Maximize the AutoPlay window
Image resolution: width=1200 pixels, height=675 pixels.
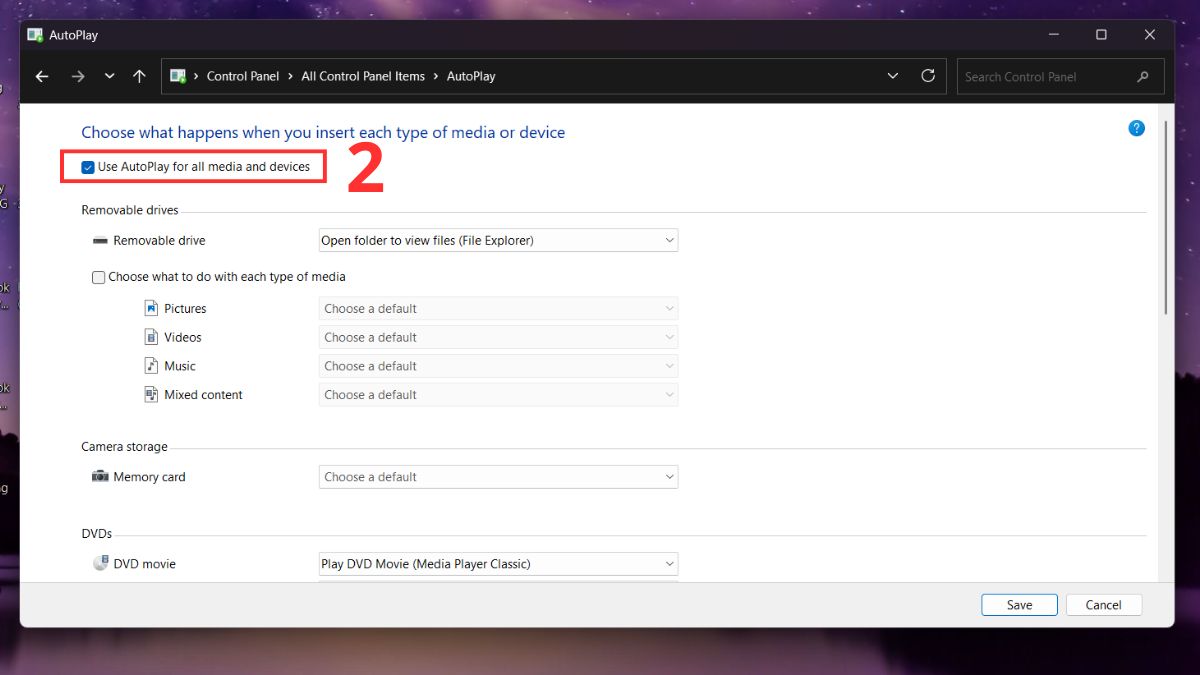point(1101,35)
